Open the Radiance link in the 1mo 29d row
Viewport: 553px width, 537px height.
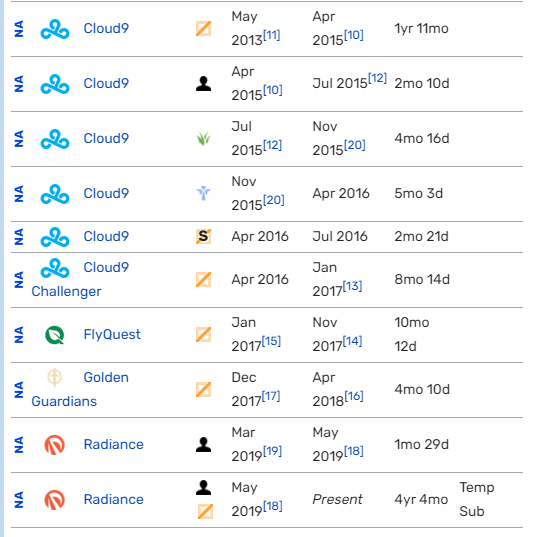(114, 445)
